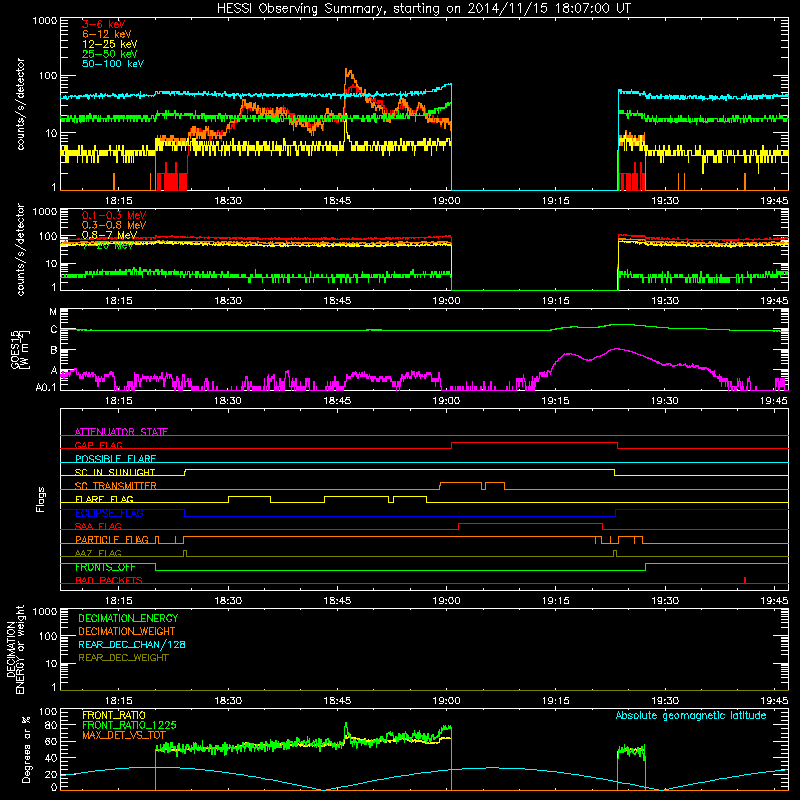800x800 pixels.
Task: Select the AAZ_FLAG label
Action: tap(98, 553)
